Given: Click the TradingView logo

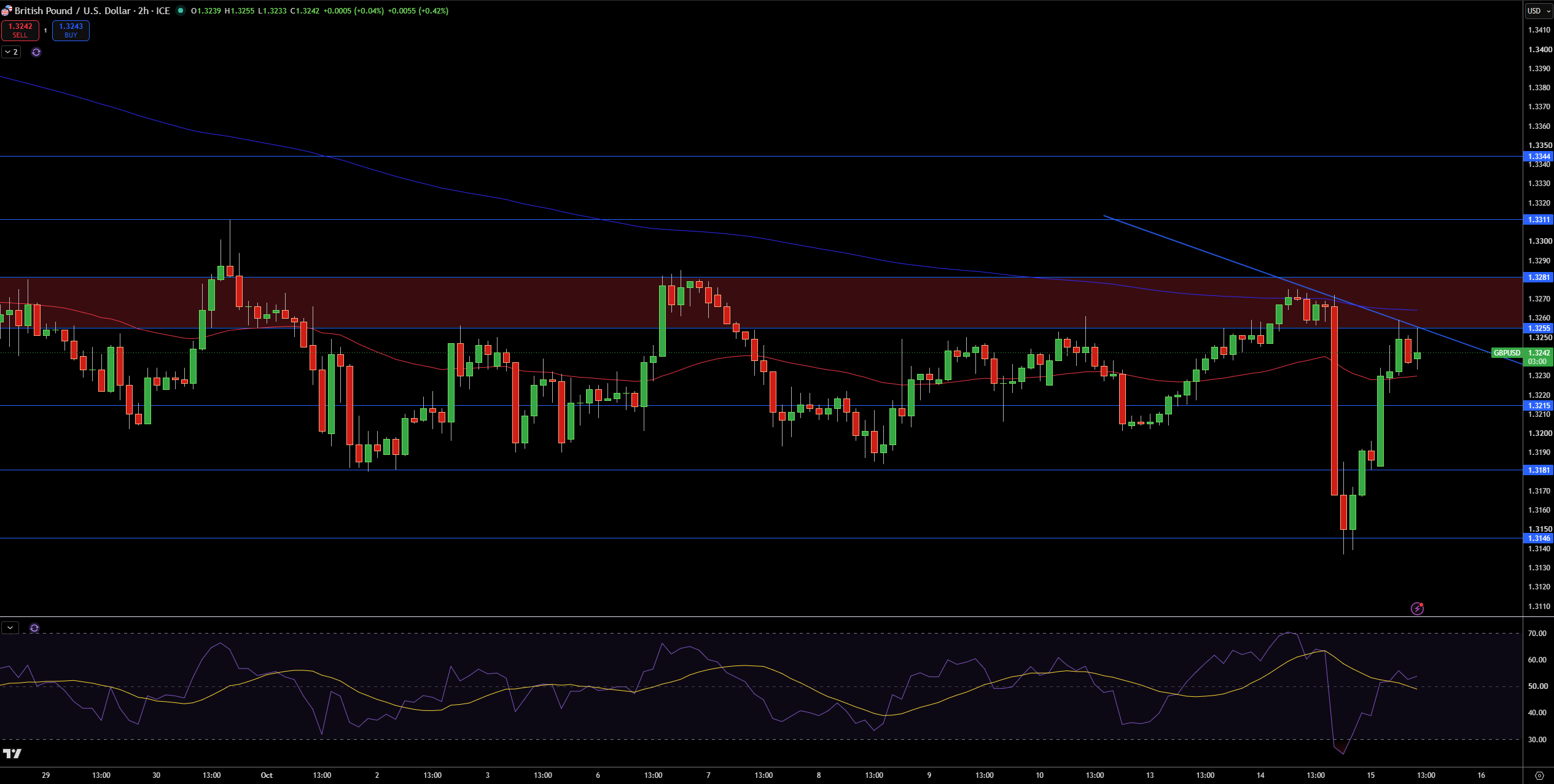Looking at the screenshot, I should point(12,753).
